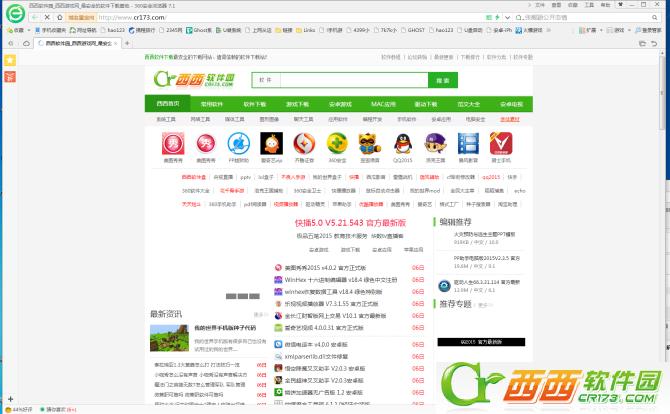Click the site search input field
Image resolution: width=670 pixels, height=414 pixels.
coord(354,80)
